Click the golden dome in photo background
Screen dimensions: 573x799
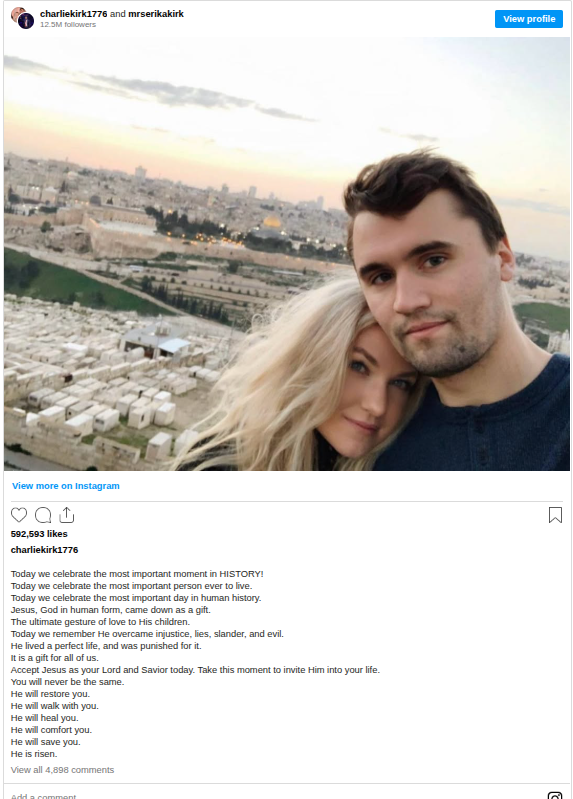click(272, 222)
